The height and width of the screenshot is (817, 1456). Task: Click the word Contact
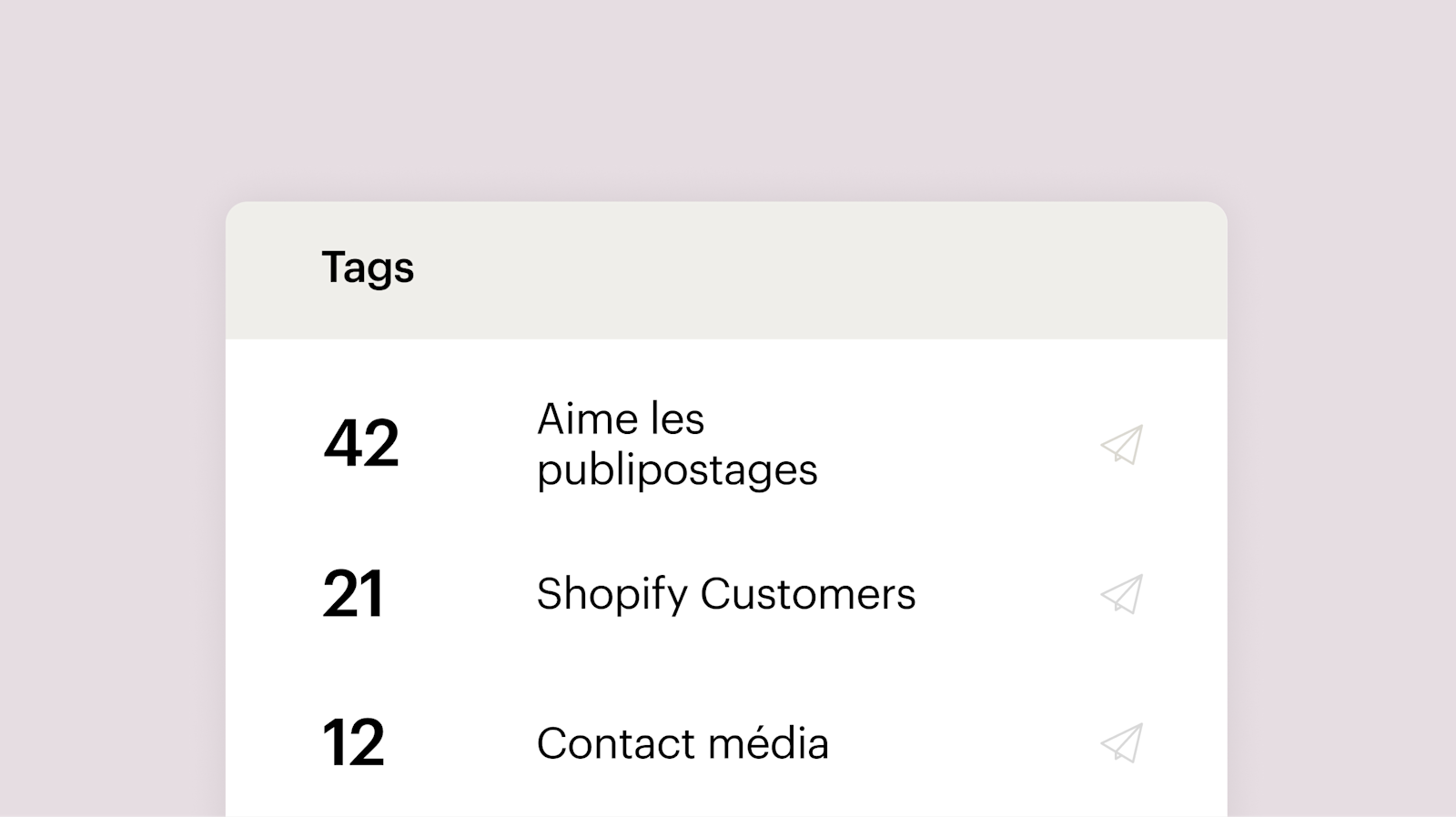click(614, 743)
